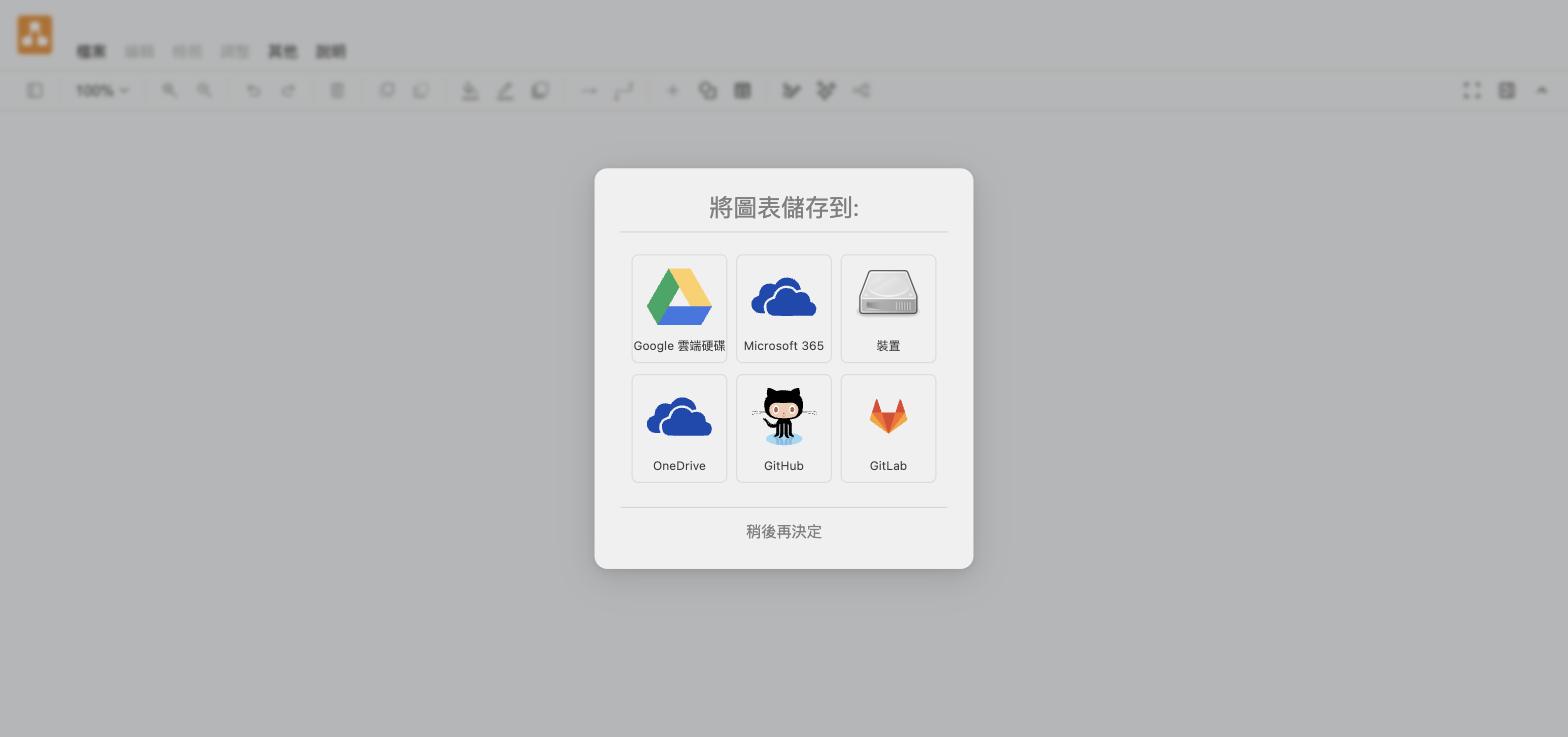Select 裝置 hard drive storage
Screen dimensions: 1568x737
click(888, 308)
